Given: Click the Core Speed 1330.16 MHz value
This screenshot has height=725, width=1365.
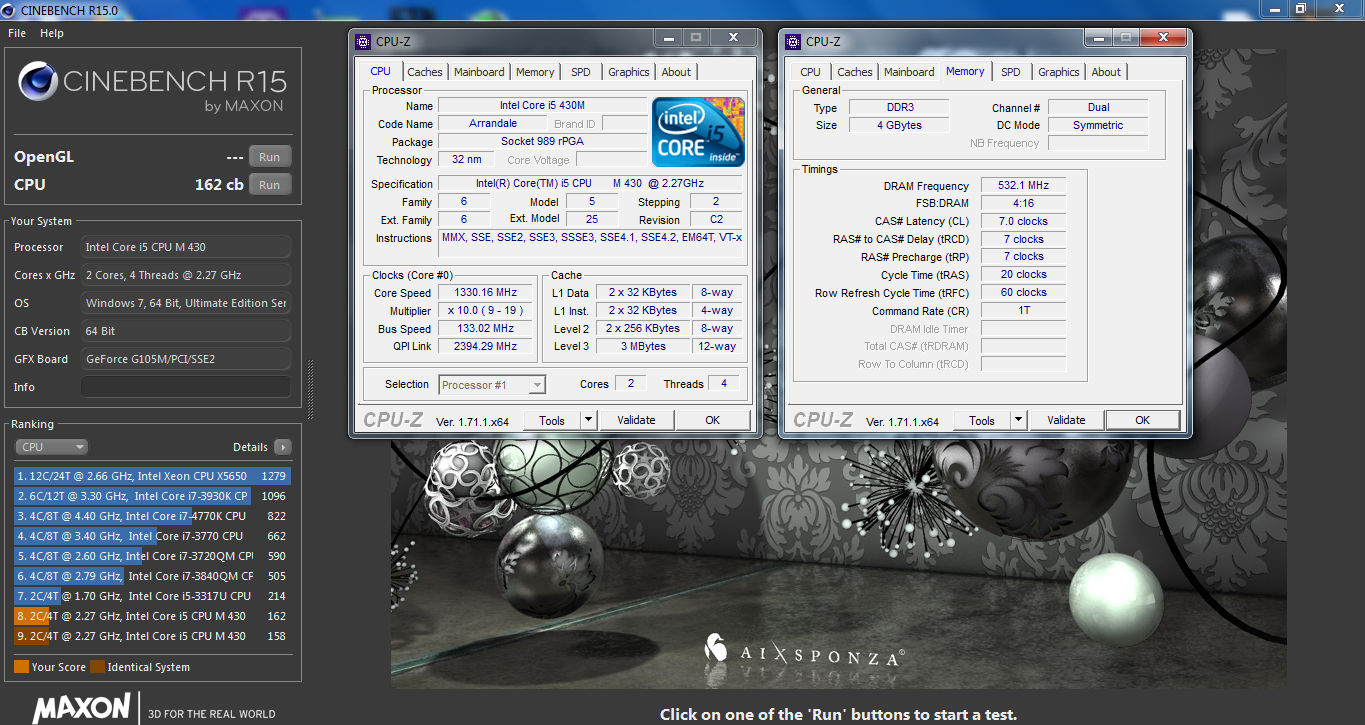Looking at the screenshot, I should click(x=486, y=293).
